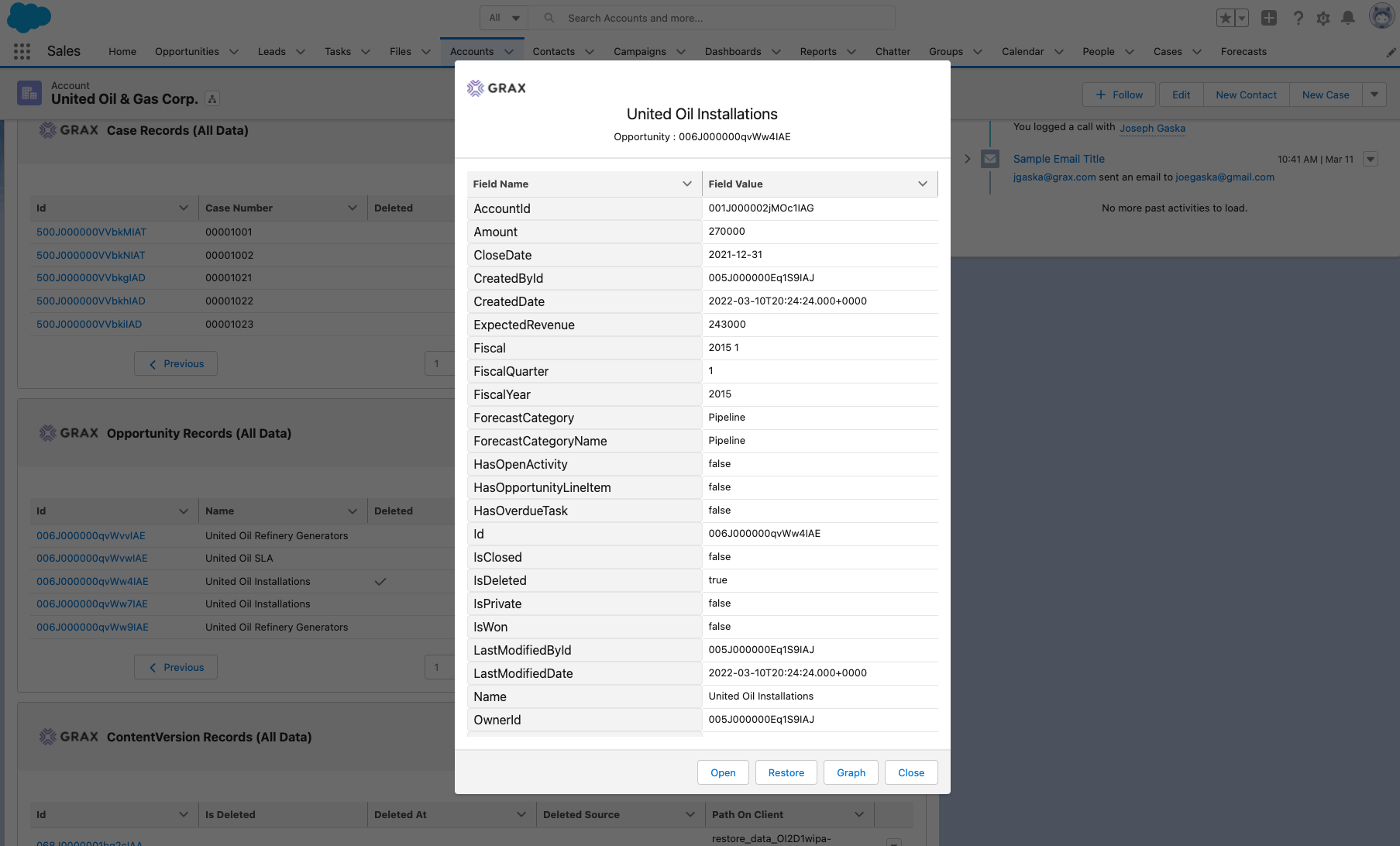
Task: Open opportunity 006J000000qvWvvIAE
Action: [91, 535]
